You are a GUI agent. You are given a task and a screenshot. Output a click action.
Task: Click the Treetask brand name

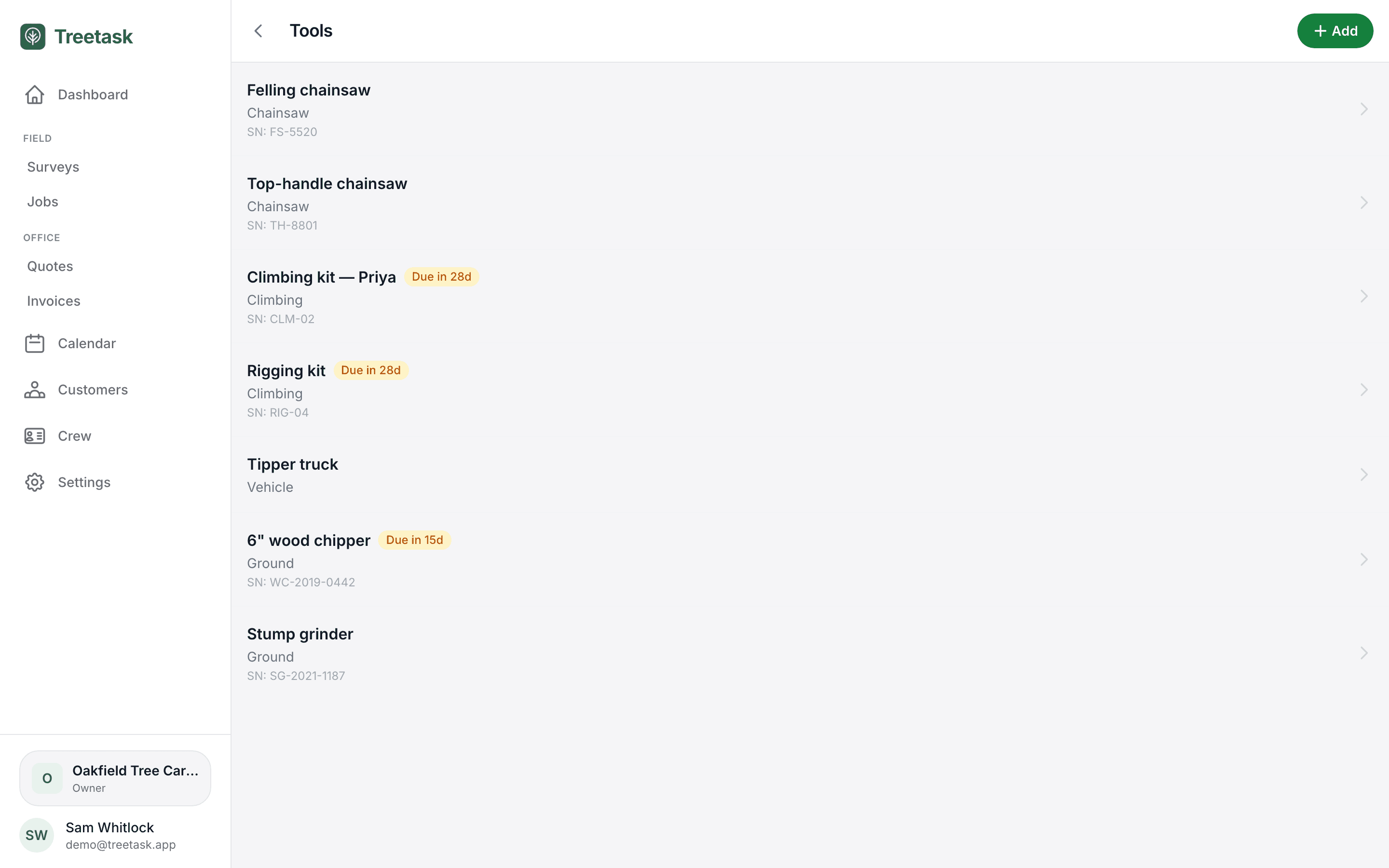[x=94, y=37]
